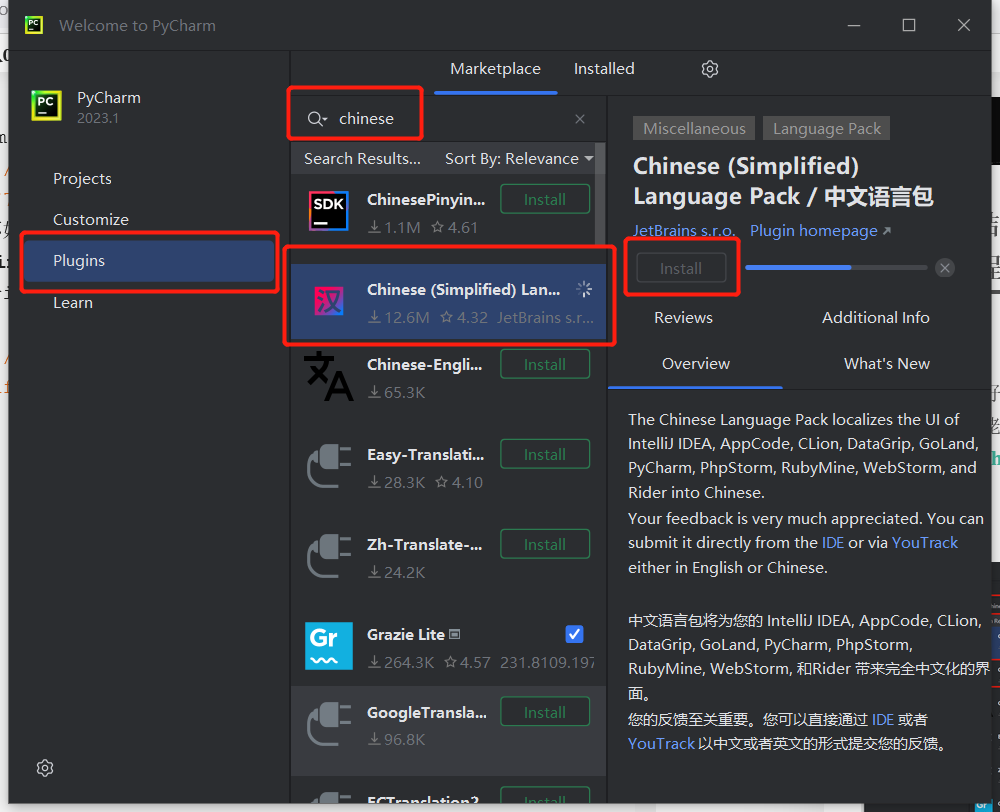Click the PyCharm logo in the title bar
Image resolution: width=1000 pixels, height=812 pixels.
[34, 25]
